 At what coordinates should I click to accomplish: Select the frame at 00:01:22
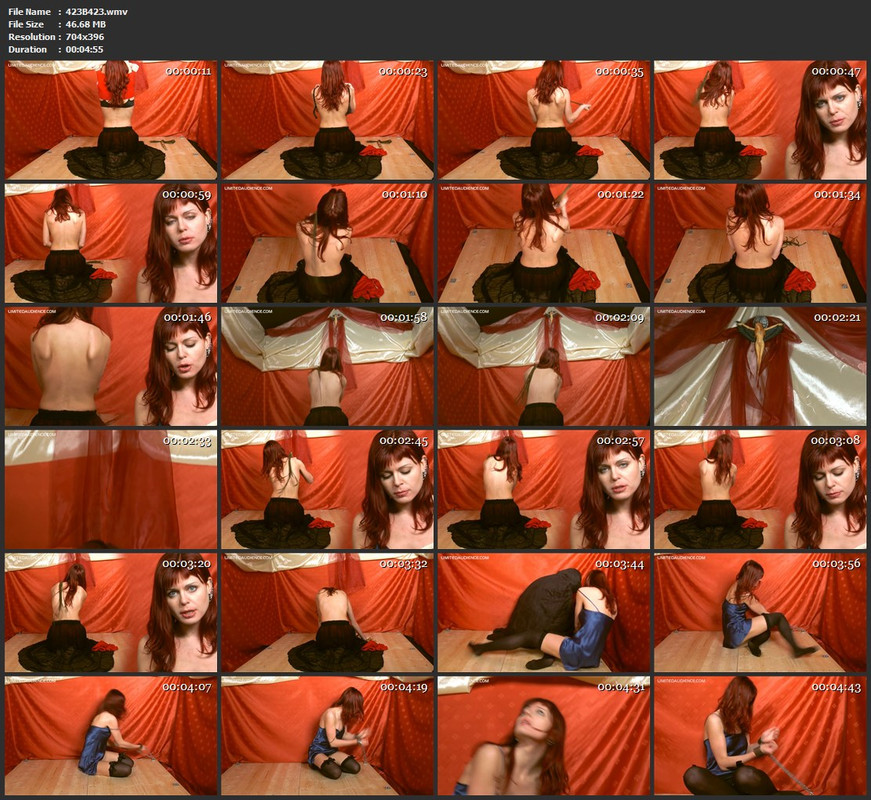point(544,243)
